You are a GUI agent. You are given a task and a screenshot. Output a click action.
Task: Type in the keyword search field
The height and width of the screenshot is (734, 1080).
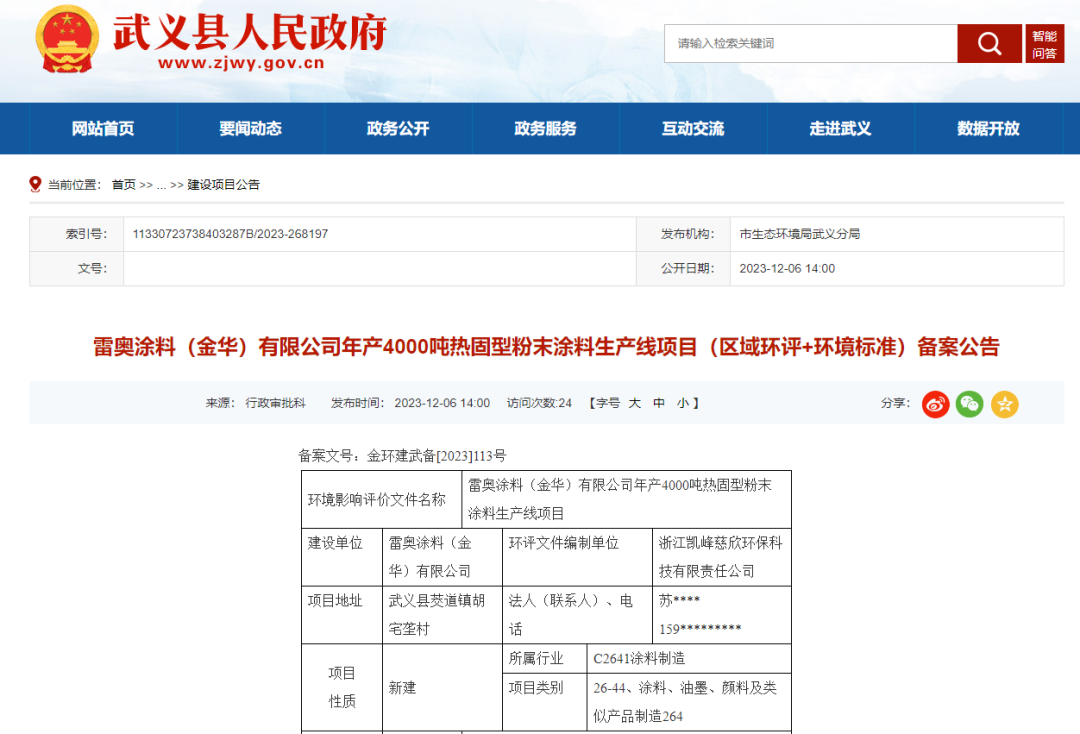[810, 44]
